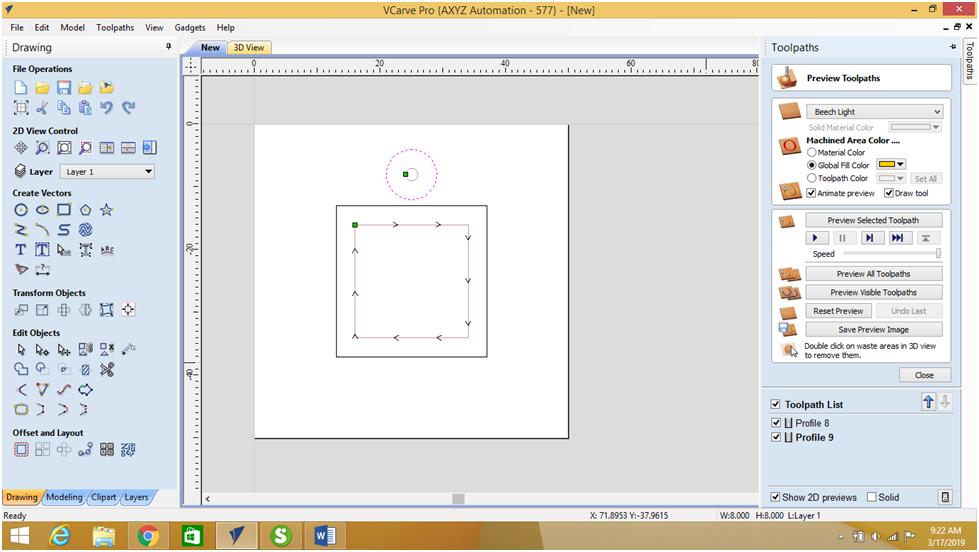Open the Nest parts icon in Offset and Layout
This screenshot has width=979, height=552.
click(x=107, y=450)
